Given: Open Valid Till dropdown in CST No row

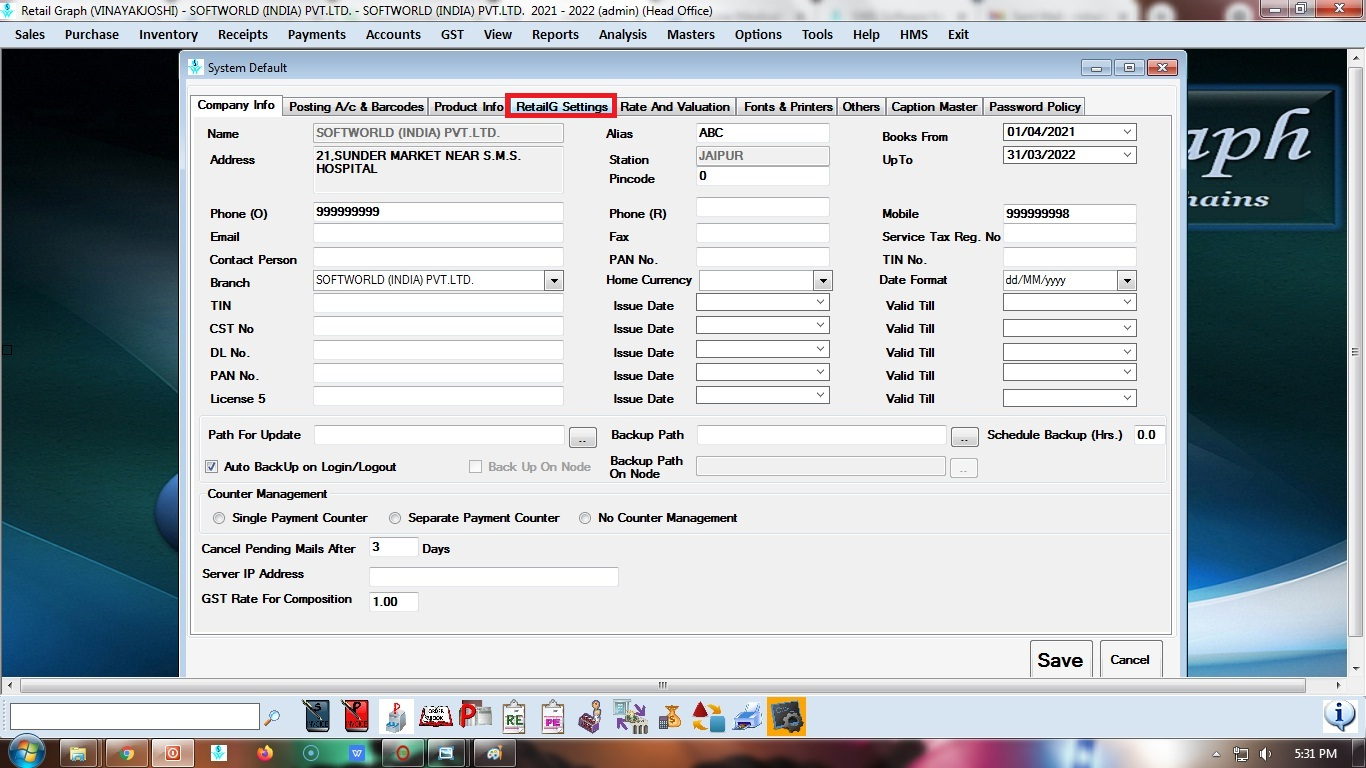Looking at the screenshot, I should point(1128,328).
